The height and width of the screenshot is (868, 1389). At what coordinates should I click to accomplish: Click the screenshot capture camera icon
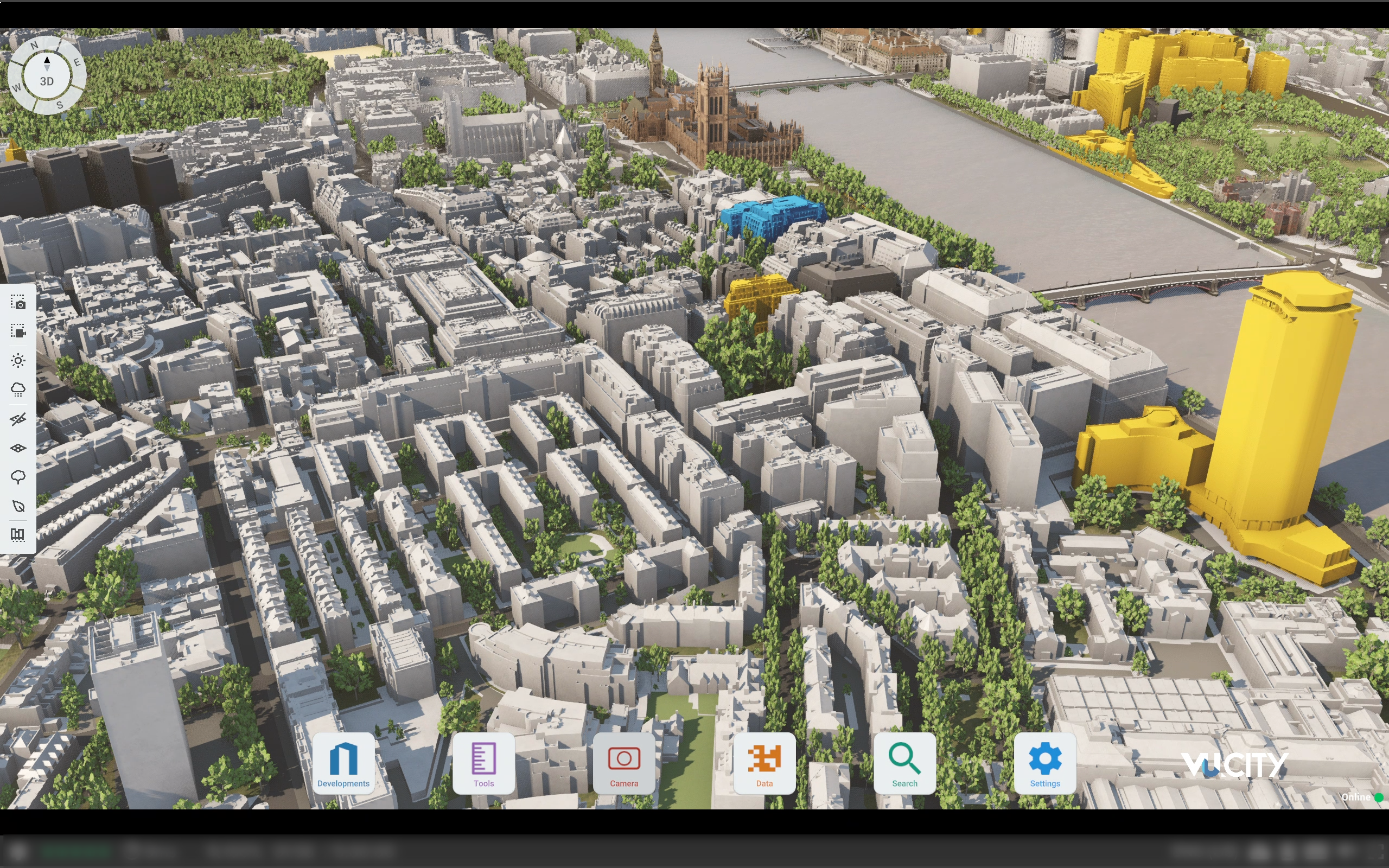18,303
